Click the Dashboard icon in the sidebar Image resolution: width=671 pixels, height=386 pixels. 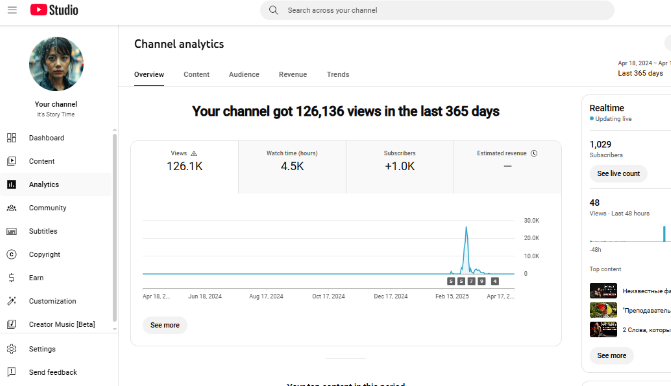(12, 138)
